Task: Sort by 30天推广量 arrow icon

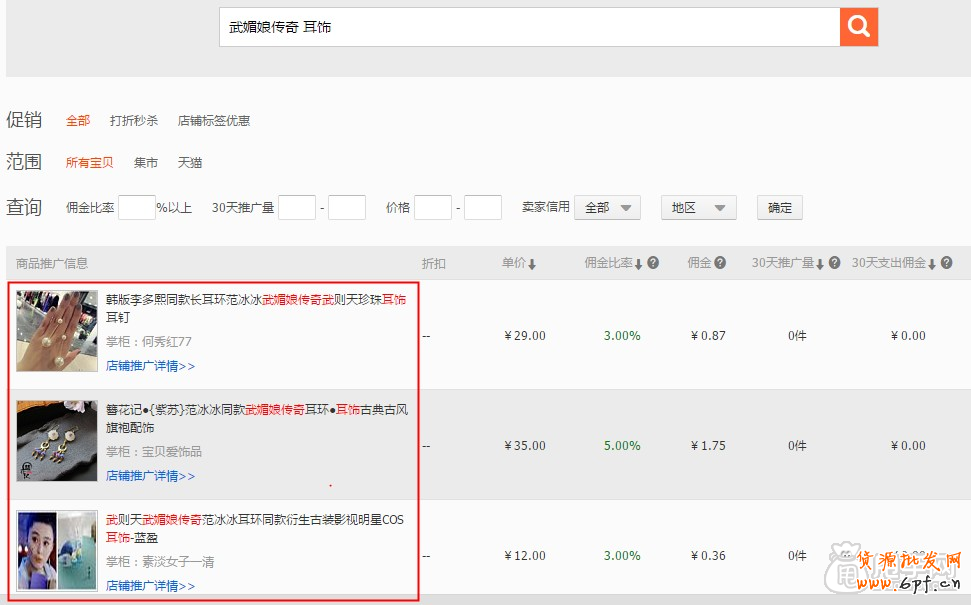Action: click(820, 264)
